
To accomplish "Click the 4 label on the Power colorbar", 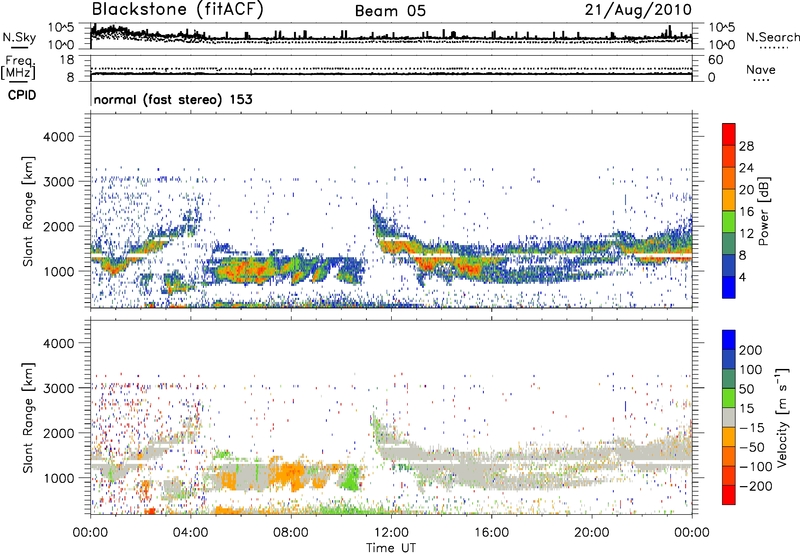I will pos(742,277).
